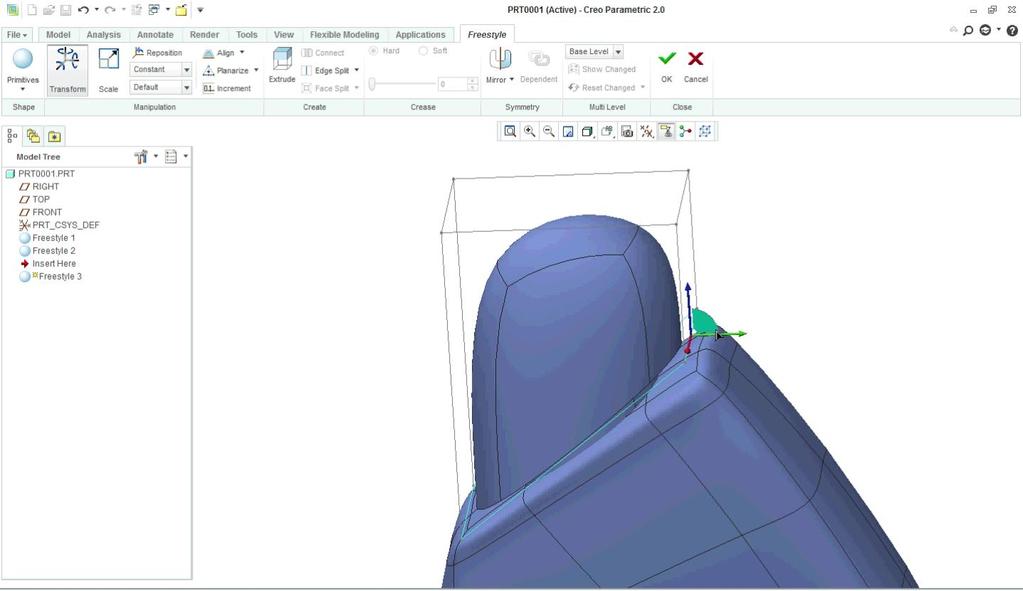1023x591 pixels.
Task: Click the Primitives sphere icon
Action: 23,59
